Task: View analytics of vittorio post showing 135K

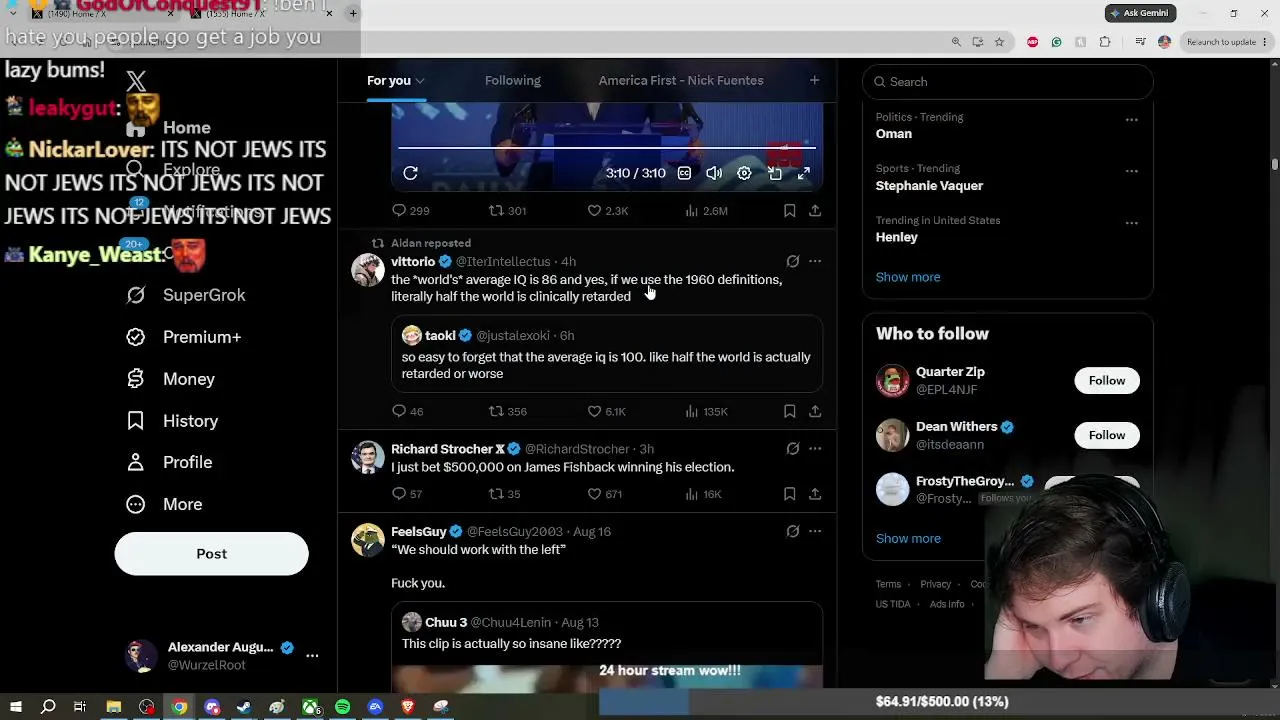Action: coord(706,411)
